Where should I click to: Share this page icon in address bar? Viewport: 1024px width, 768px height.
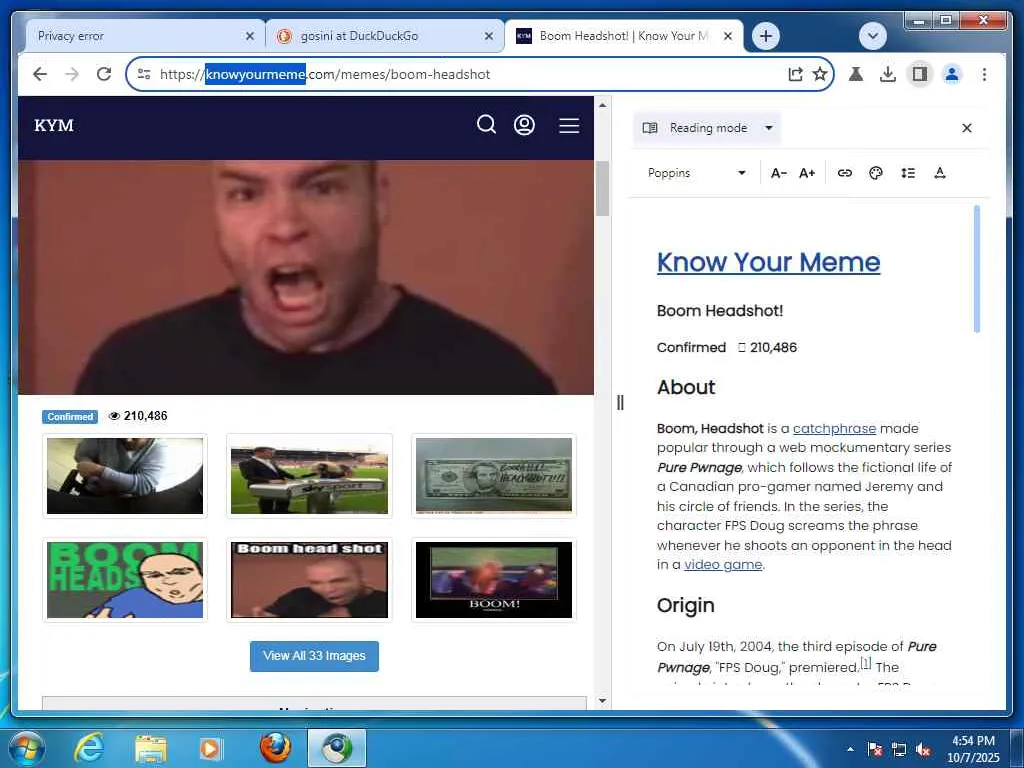795,74
